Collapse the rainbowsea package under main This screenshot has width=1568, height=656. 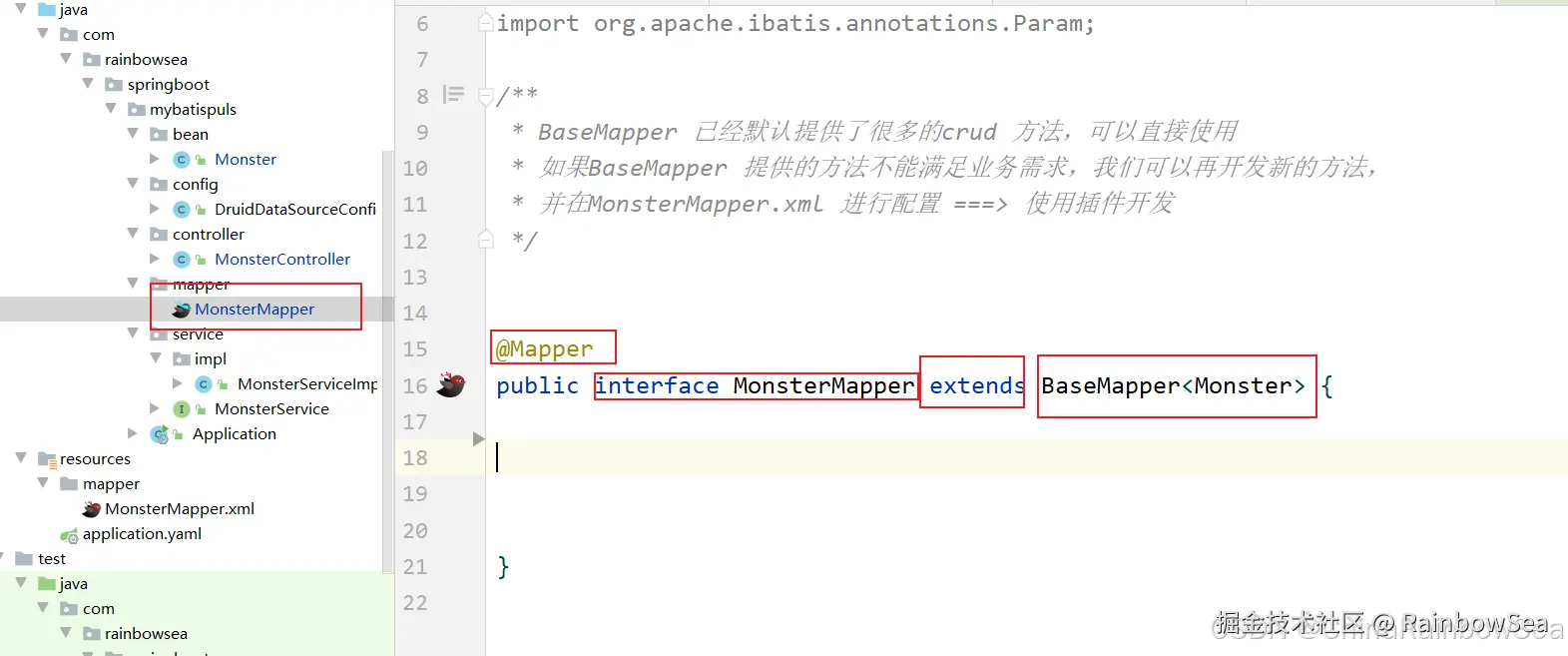click(x=66, y=59)
